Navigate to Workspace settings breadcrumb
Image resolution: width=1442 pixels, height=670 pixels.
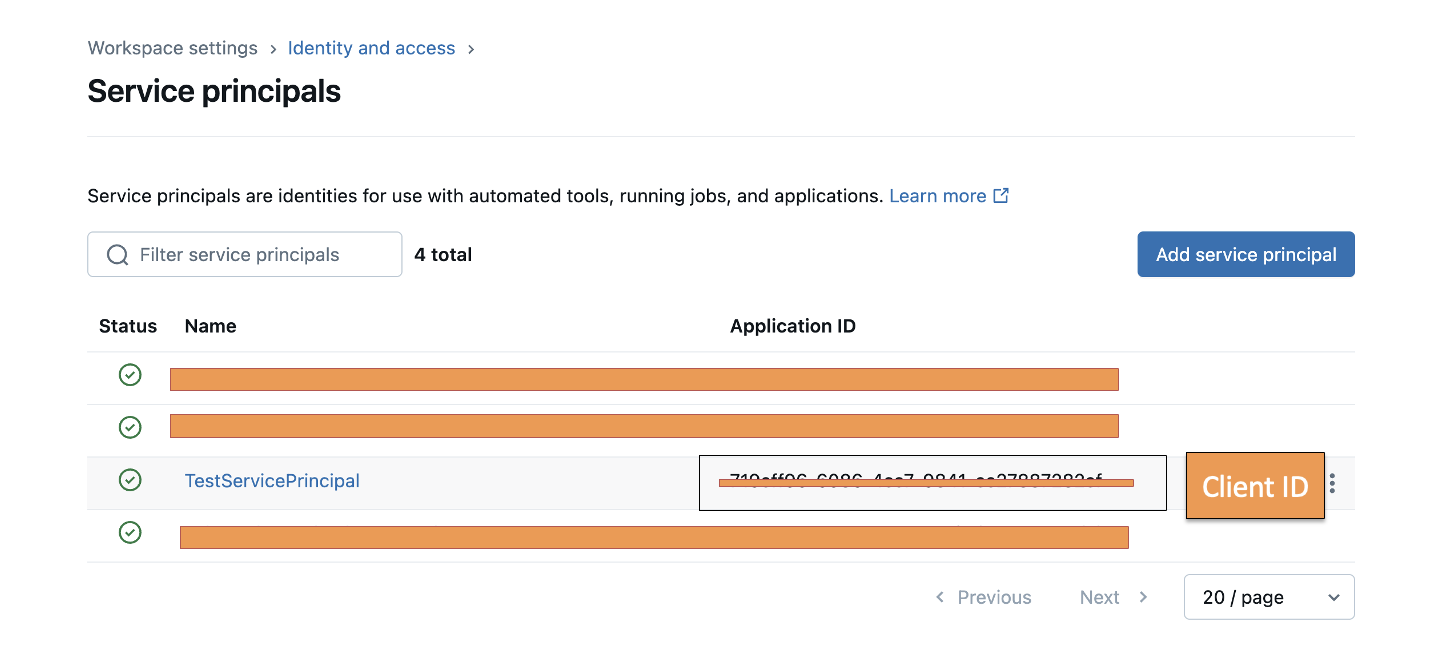[172, 48]
